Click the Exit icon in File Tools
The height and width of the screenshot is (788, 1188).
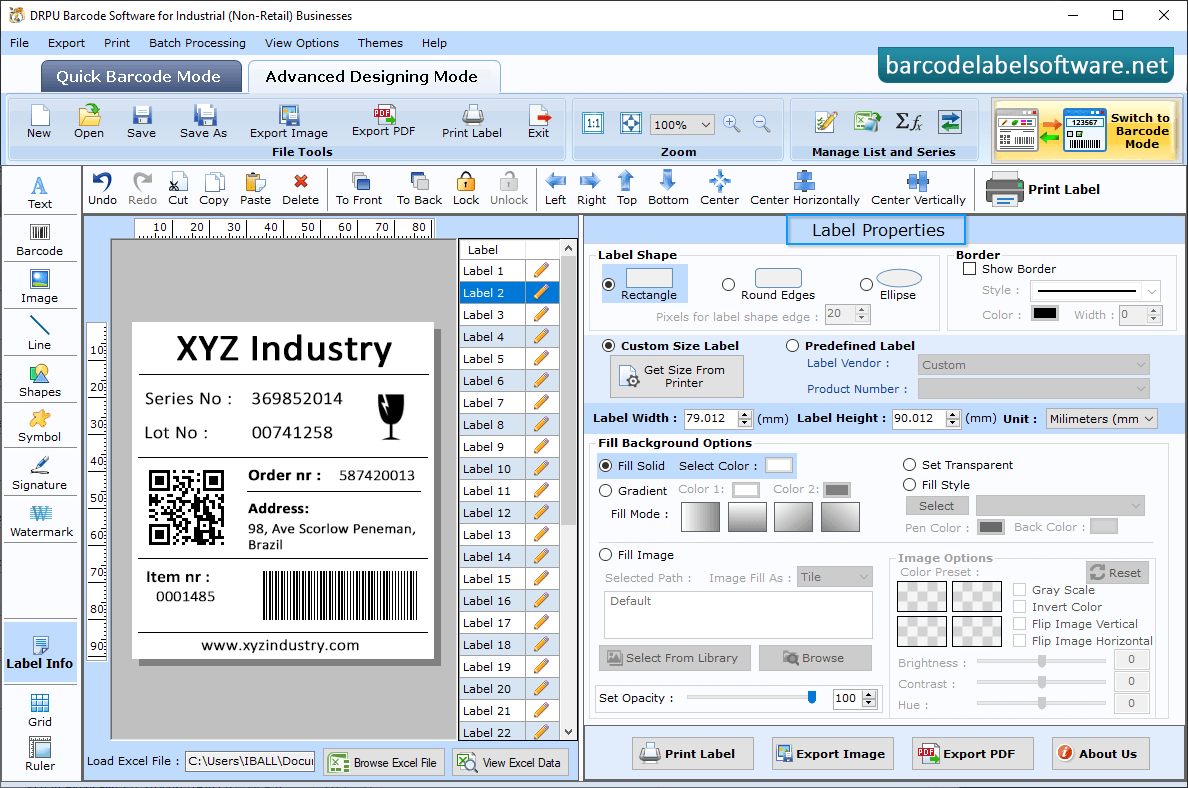pos(539,122)
